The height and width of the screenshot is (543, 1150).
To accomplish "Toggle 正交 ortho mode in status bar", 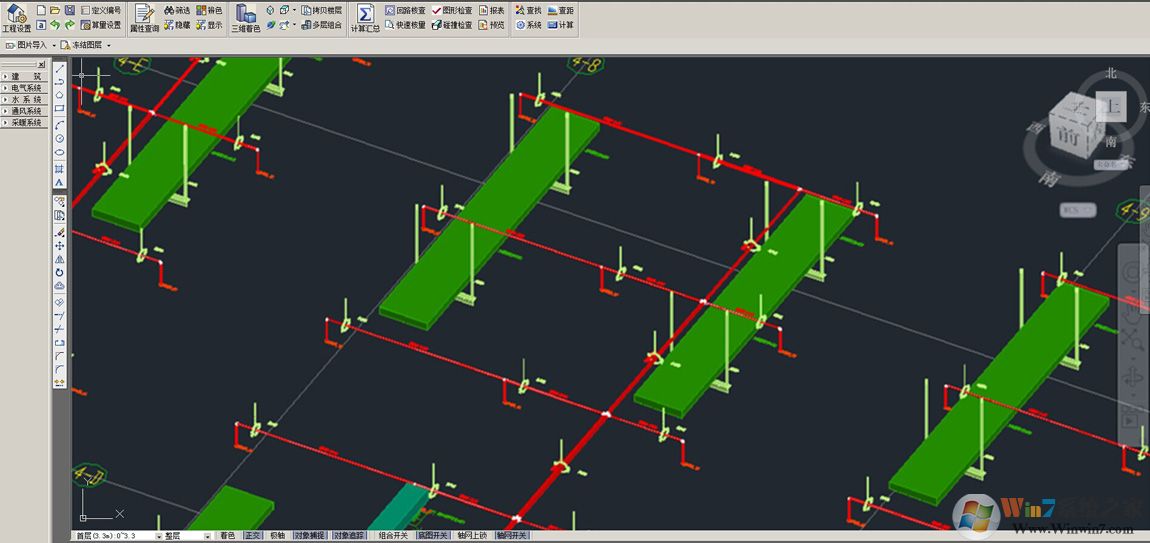I will pos(252,536).
